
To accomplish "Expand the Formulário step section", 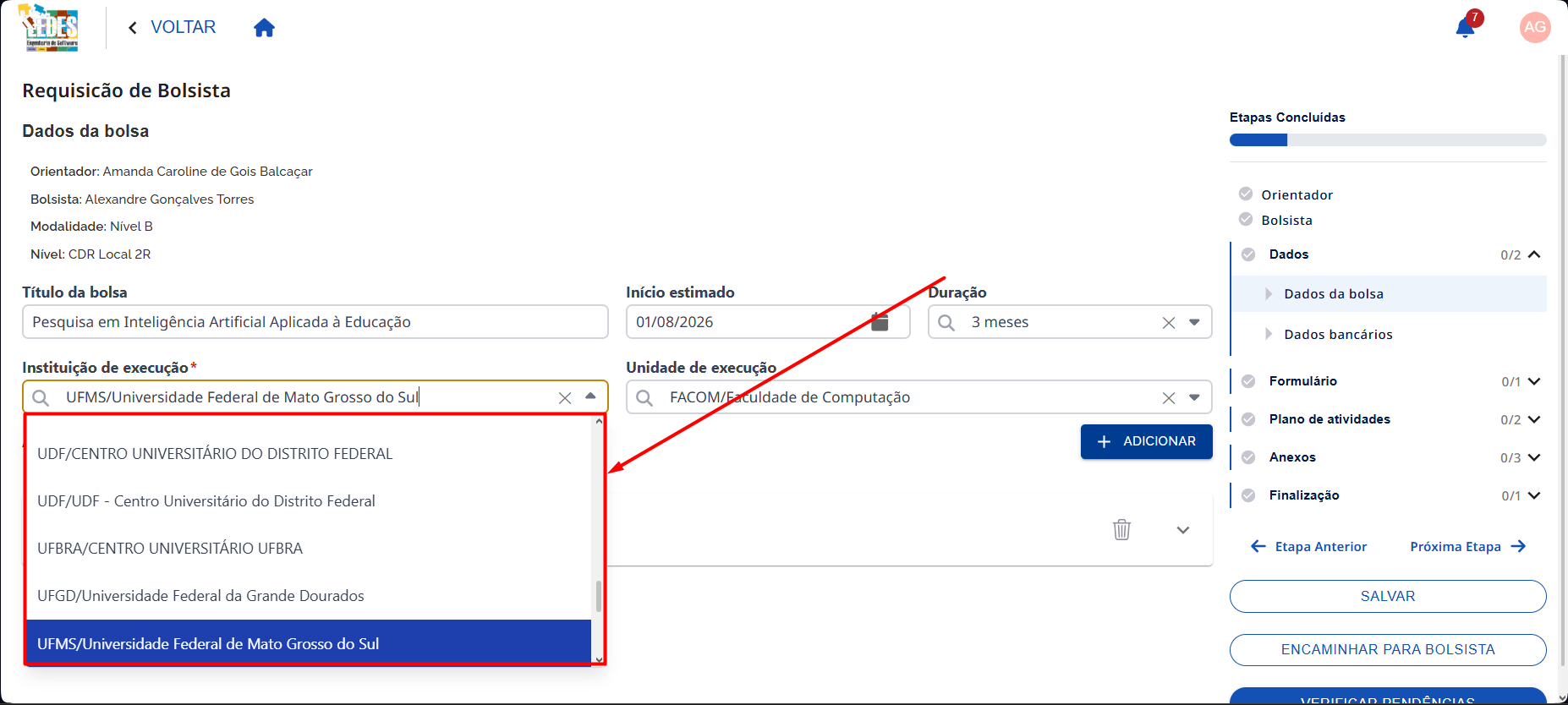I will pyautogui.click(x=1534, y=381).
